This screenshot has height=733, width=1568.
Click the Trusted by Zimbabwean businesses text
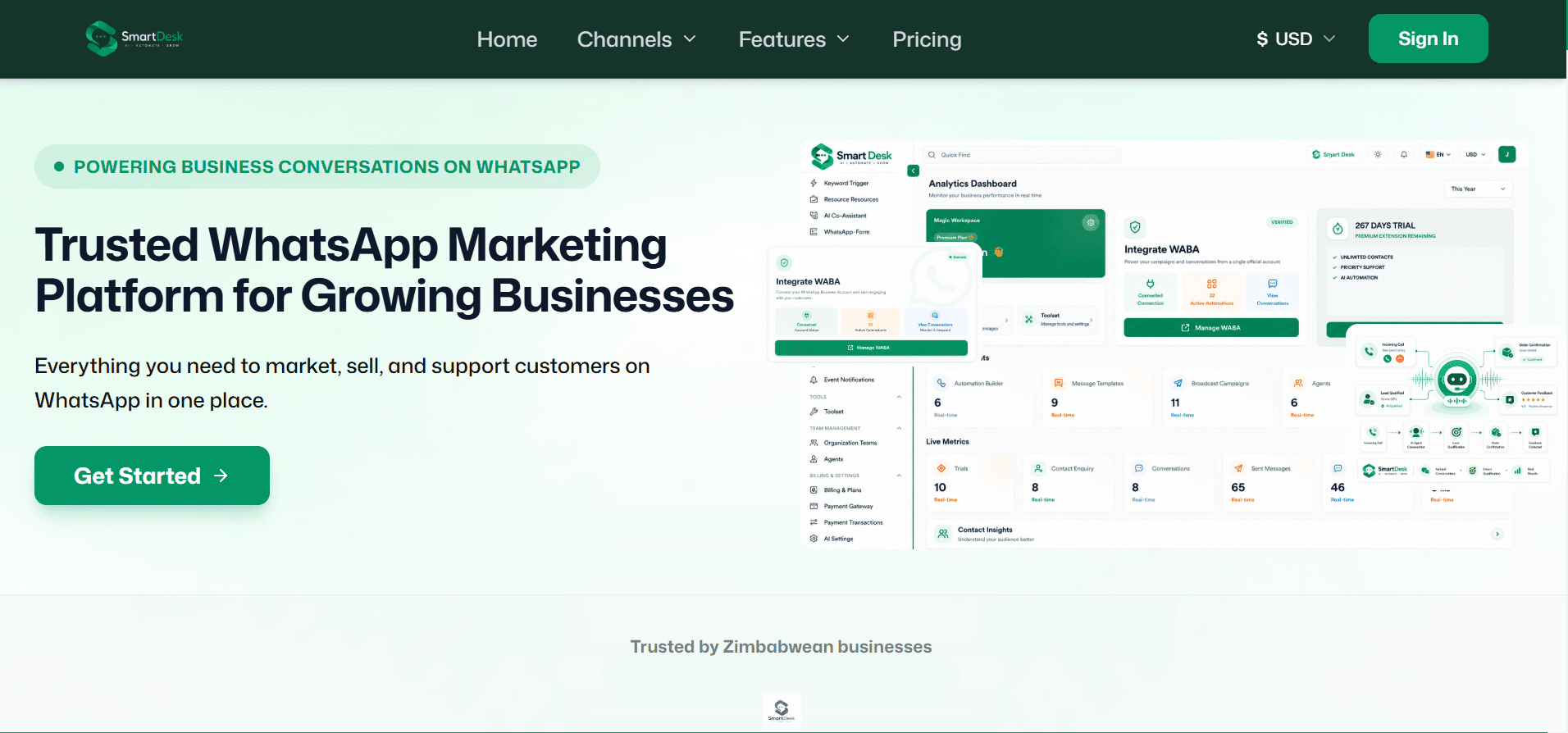[781, 647]
